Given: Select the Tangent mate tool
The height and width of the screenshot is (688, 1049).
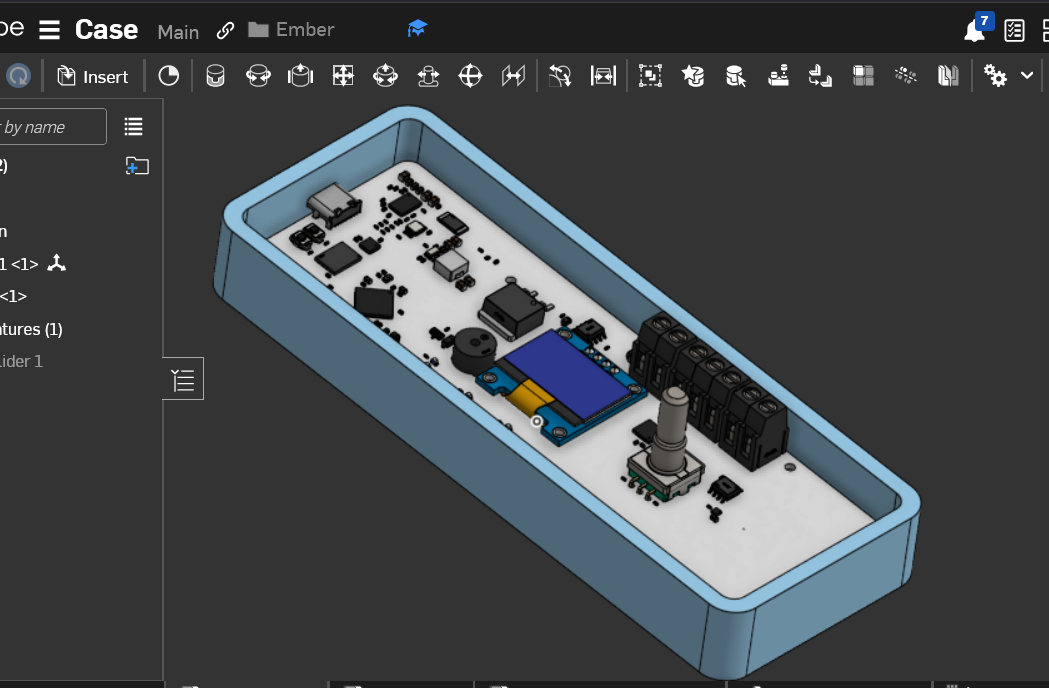Looking at the screenshot, I should click(560, 76).
